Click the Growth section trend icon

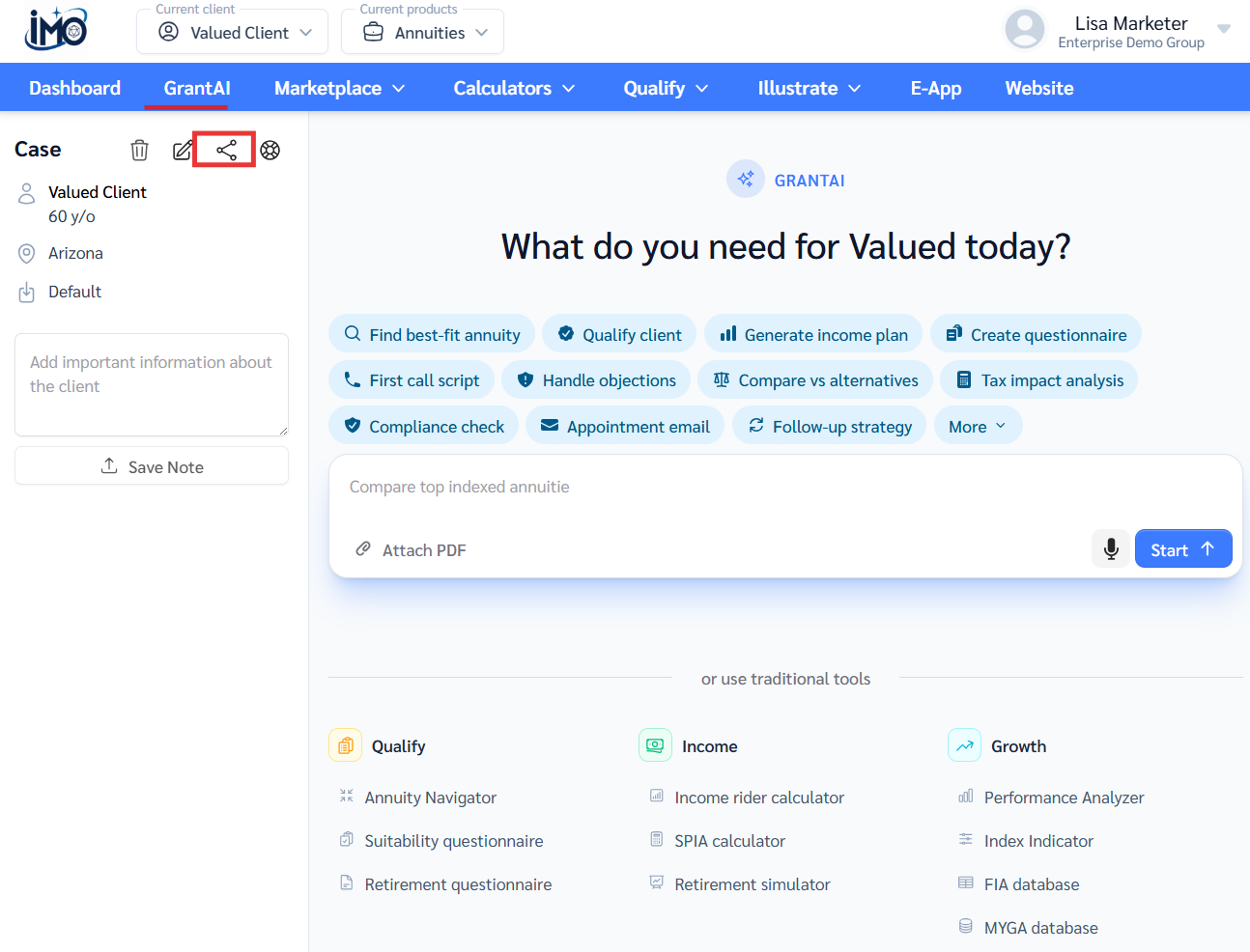[x=964, y=745]
